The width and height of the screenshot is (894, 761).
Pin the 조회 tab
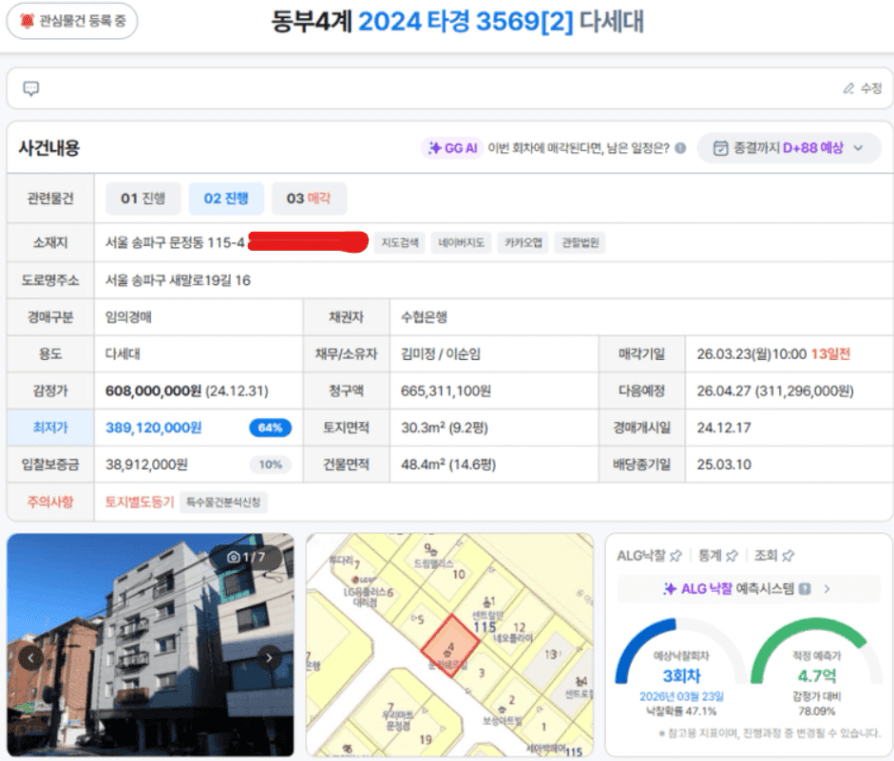coord(789,555)
